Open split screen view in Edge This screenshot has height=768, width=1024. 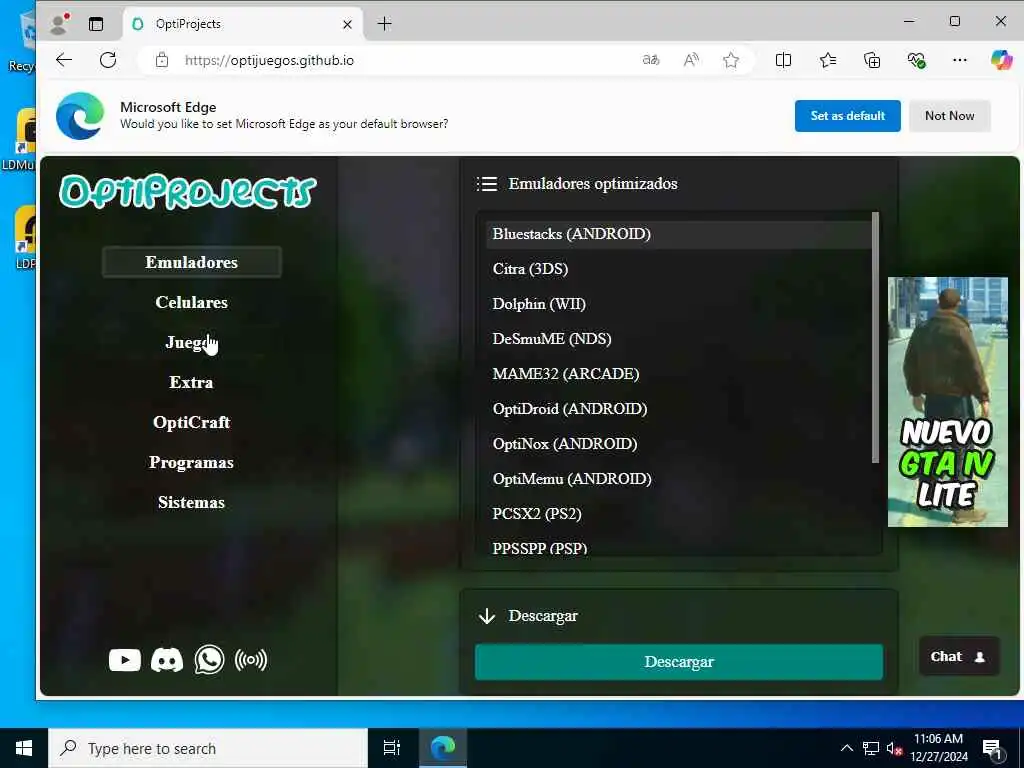(783, 60)
